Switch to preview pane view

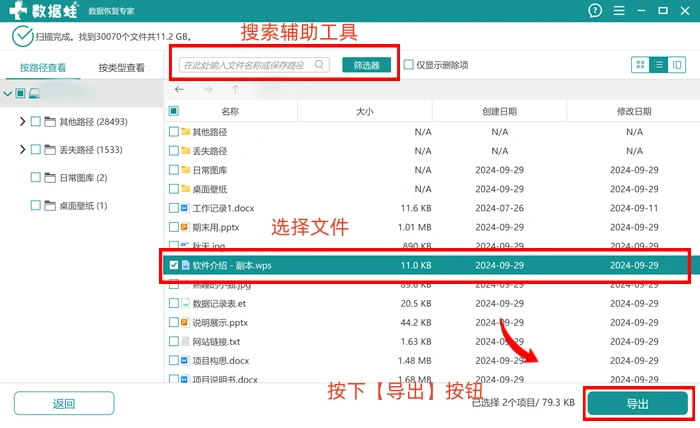tap(677, 65)
